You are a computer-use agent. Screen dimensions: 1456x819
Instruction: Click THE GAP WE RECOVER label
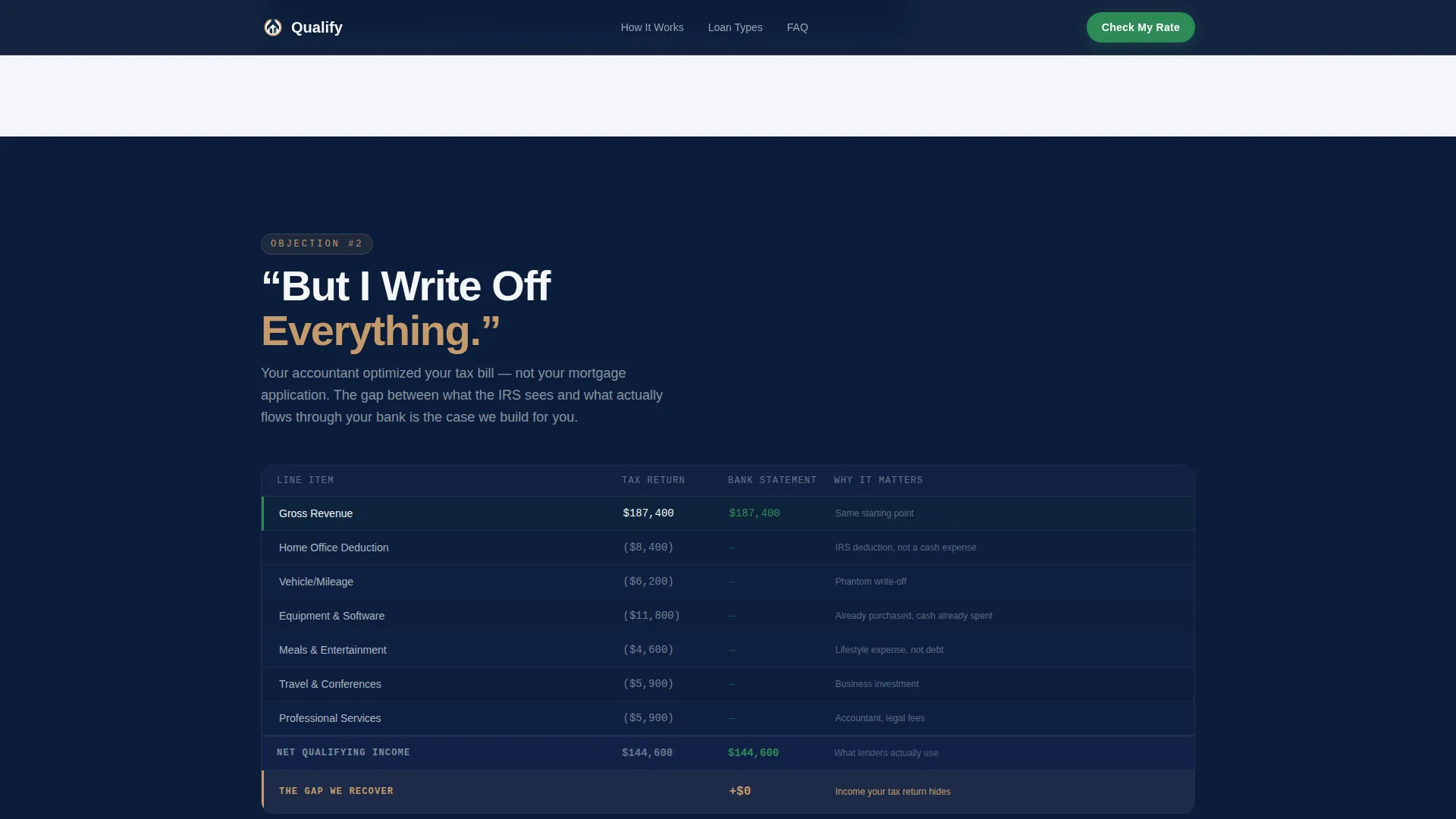pyautogui.click(x=336, y=791)
